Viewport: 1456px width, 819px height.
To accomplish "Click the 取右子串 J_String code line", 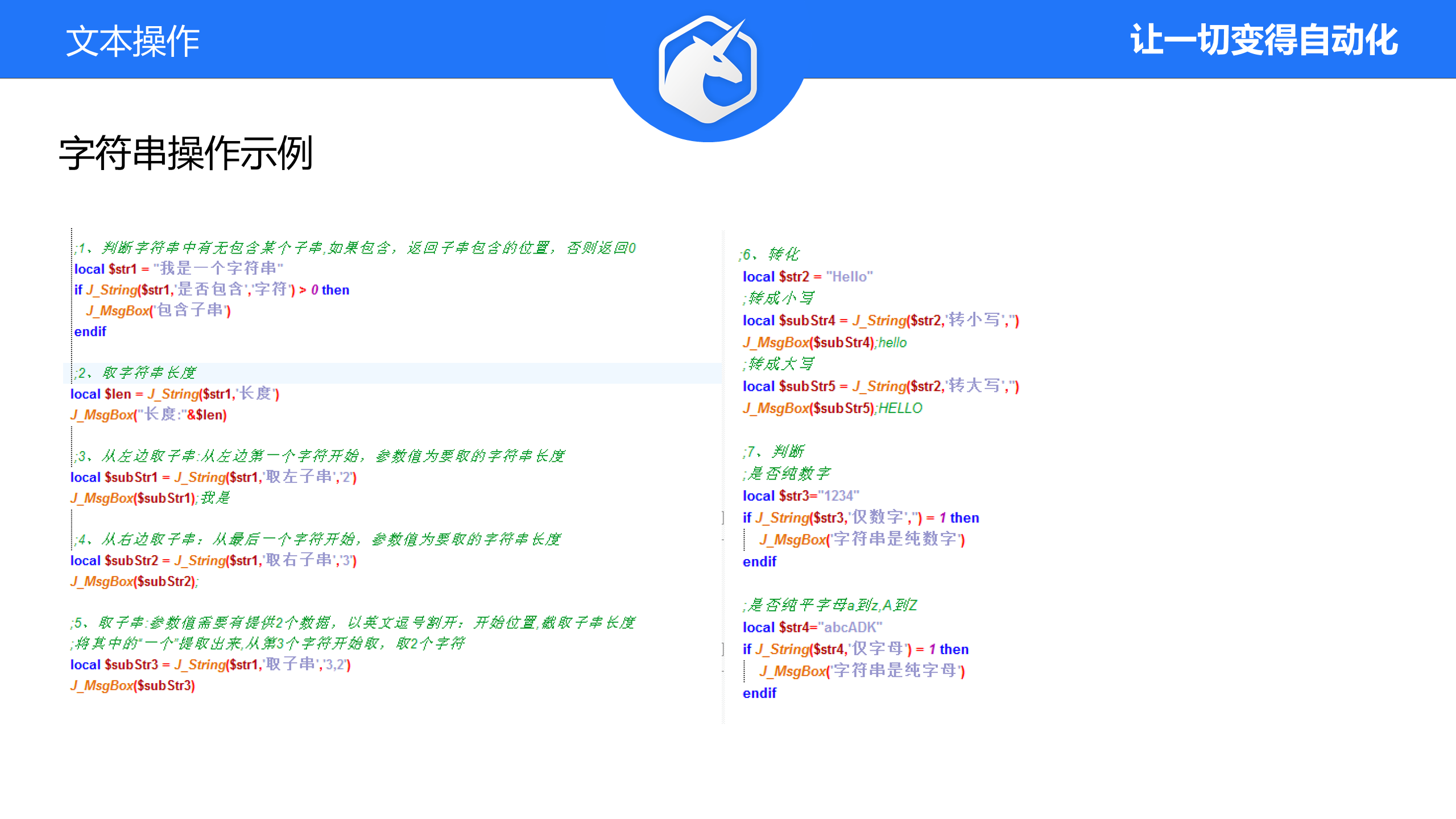I will coord(213,560).
